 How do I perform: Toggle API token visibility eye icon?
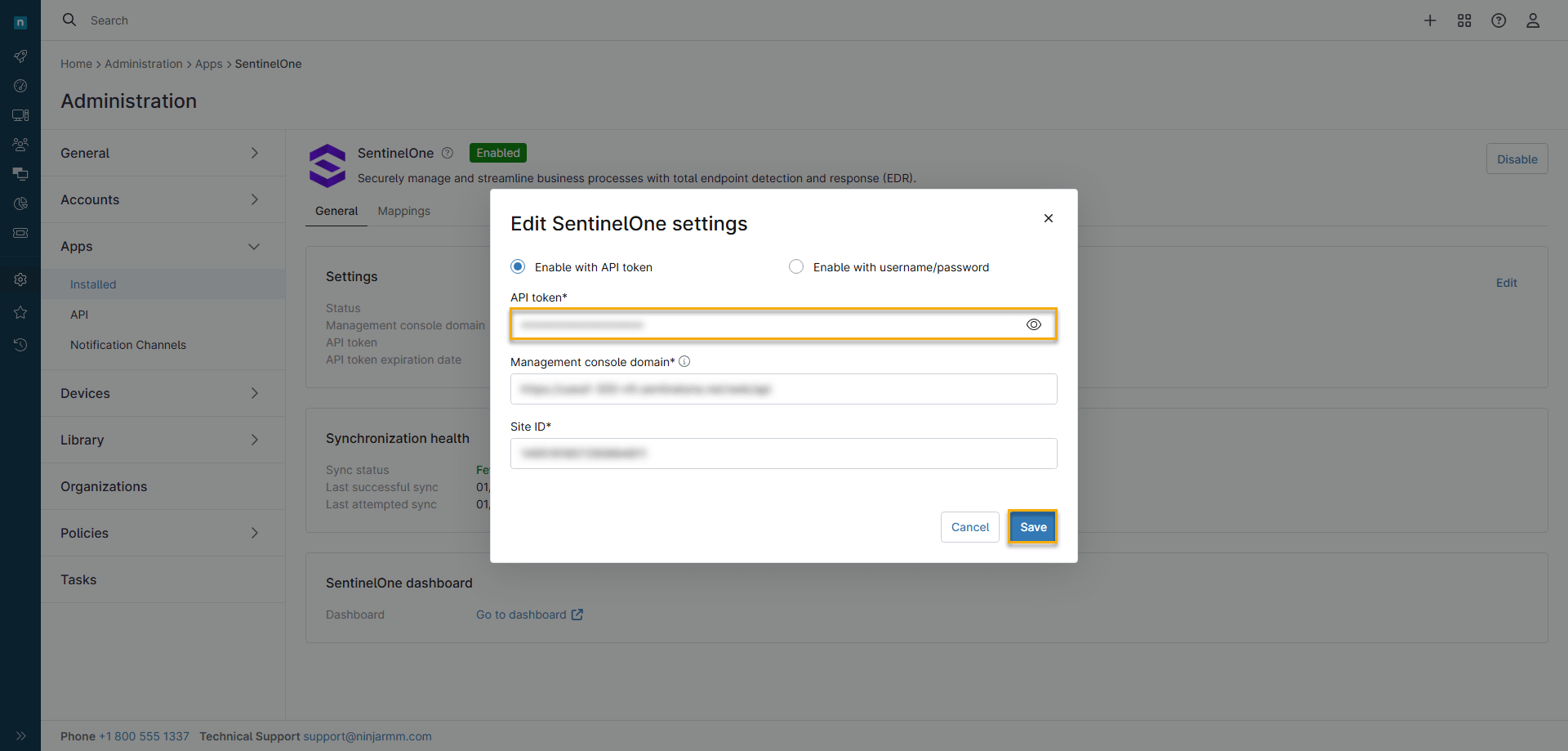click(1034, 324)
